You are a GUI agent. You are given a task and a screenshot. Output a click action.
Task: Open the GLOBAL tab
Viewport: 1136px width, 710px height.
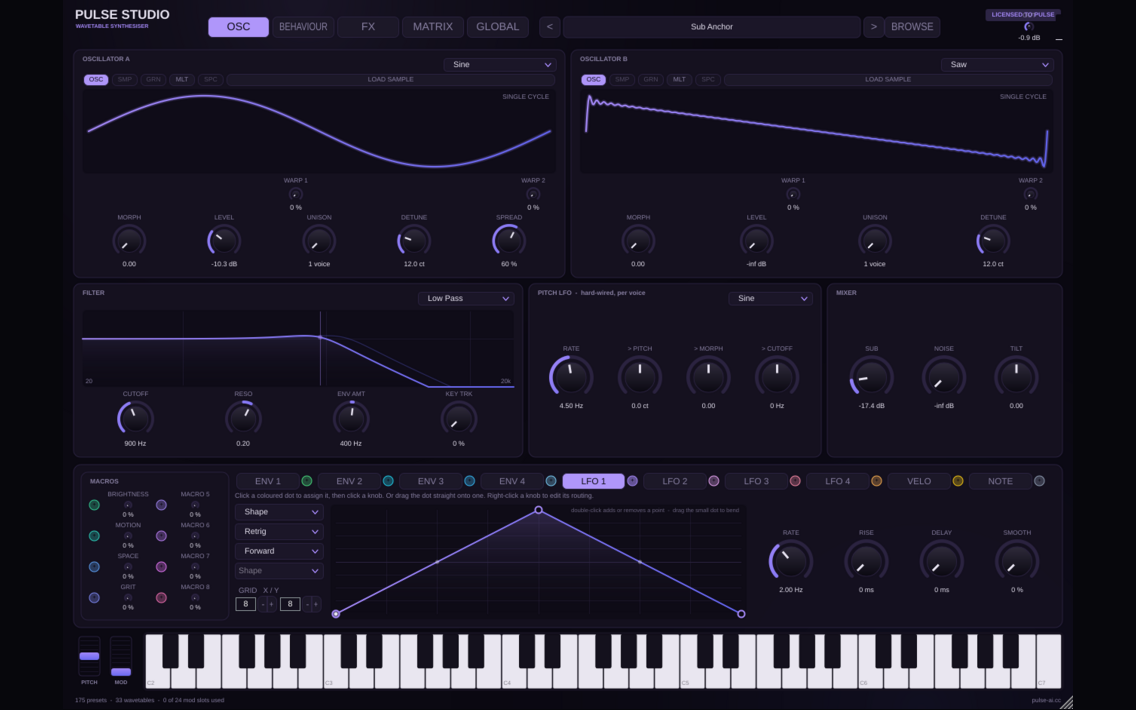coord(497,27)
